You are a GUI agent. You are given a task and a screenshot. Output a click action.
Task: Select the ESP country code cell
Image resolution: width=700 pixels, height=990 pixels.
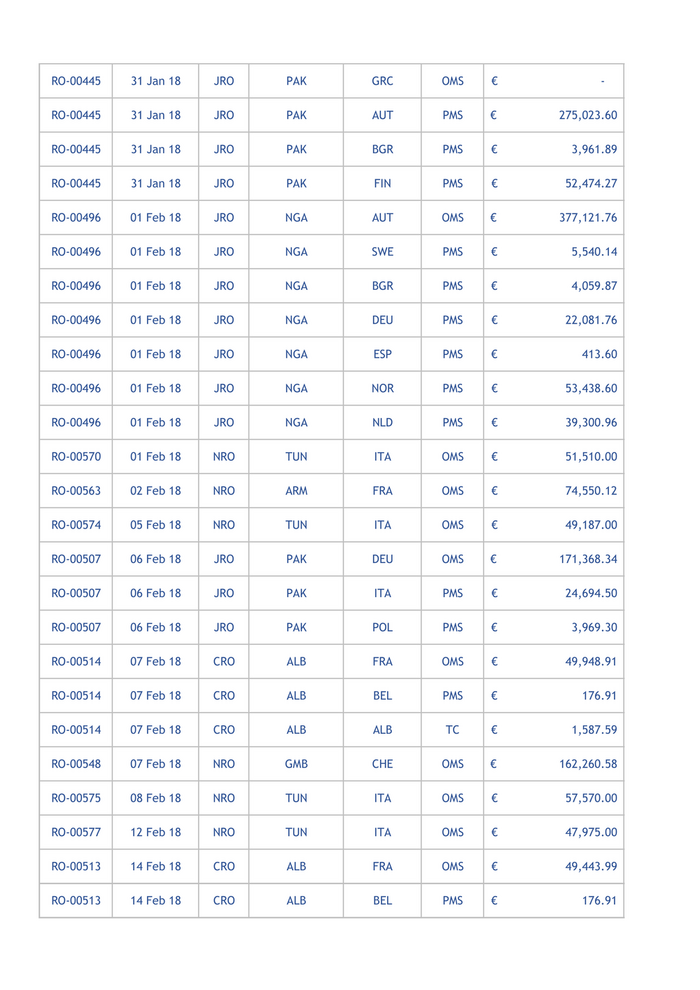[x=382, y=354]
